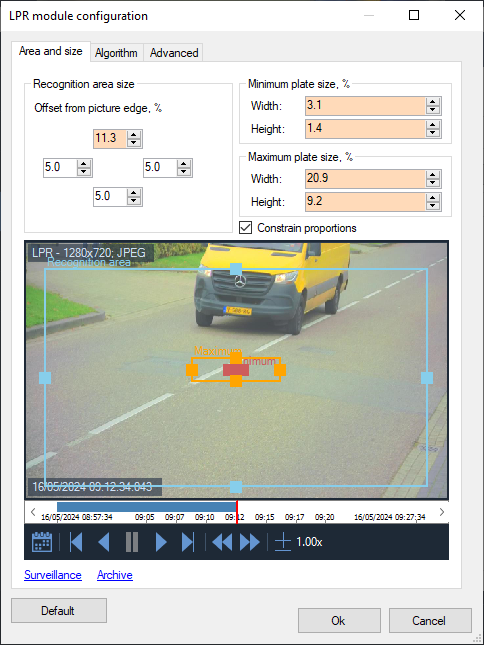Click the red timeline position marker

coord(237,512)
